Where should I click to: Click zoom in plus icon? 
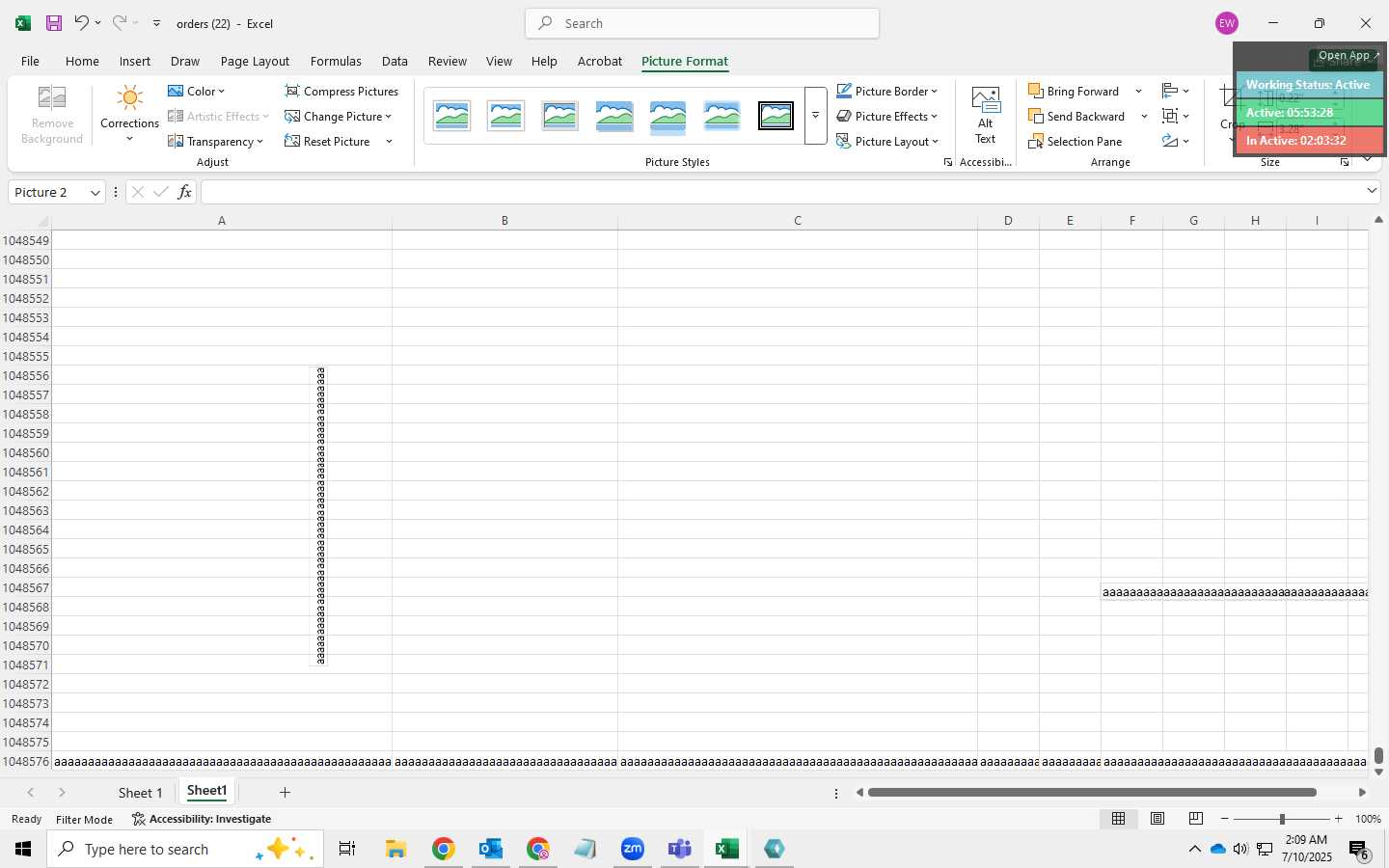click(x=1338, y=819)
